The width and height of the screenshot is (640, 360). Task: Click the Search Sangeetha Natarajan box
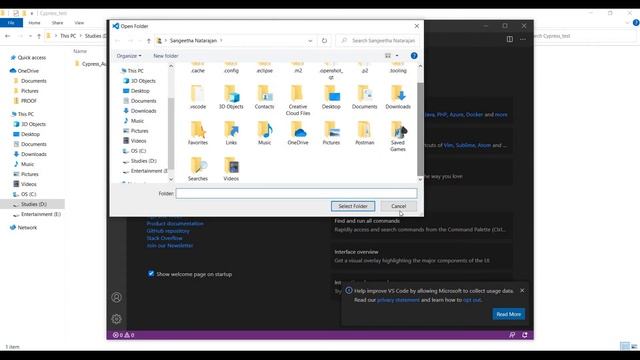378,40
